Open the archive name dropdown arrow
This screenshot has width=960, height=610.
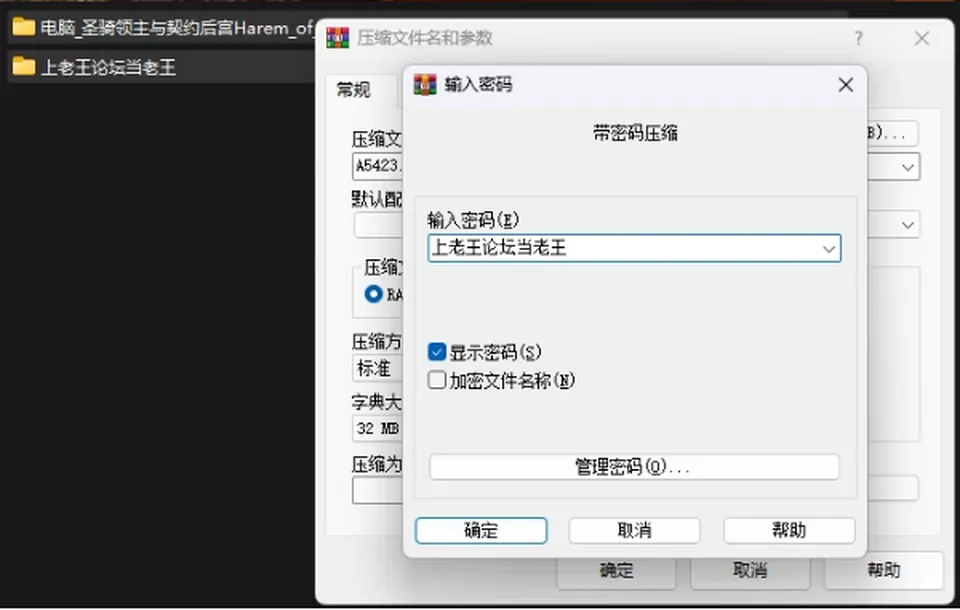(x=907, y=167)
